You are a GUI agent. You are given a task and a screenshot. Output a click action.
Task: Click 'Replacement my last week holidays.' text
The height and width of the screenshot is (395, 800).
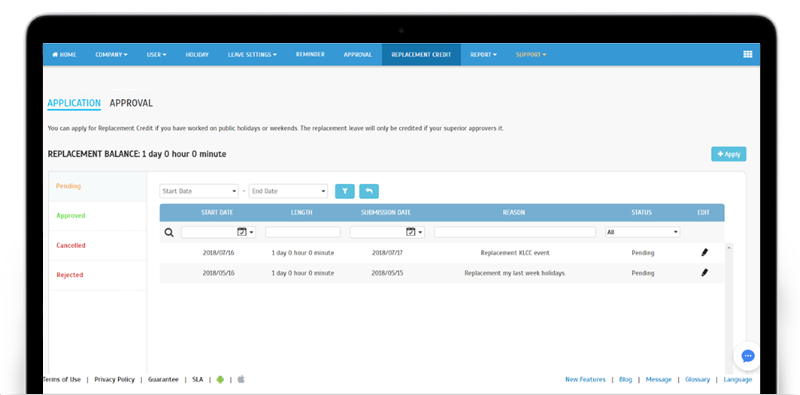(x=515, y=273)
